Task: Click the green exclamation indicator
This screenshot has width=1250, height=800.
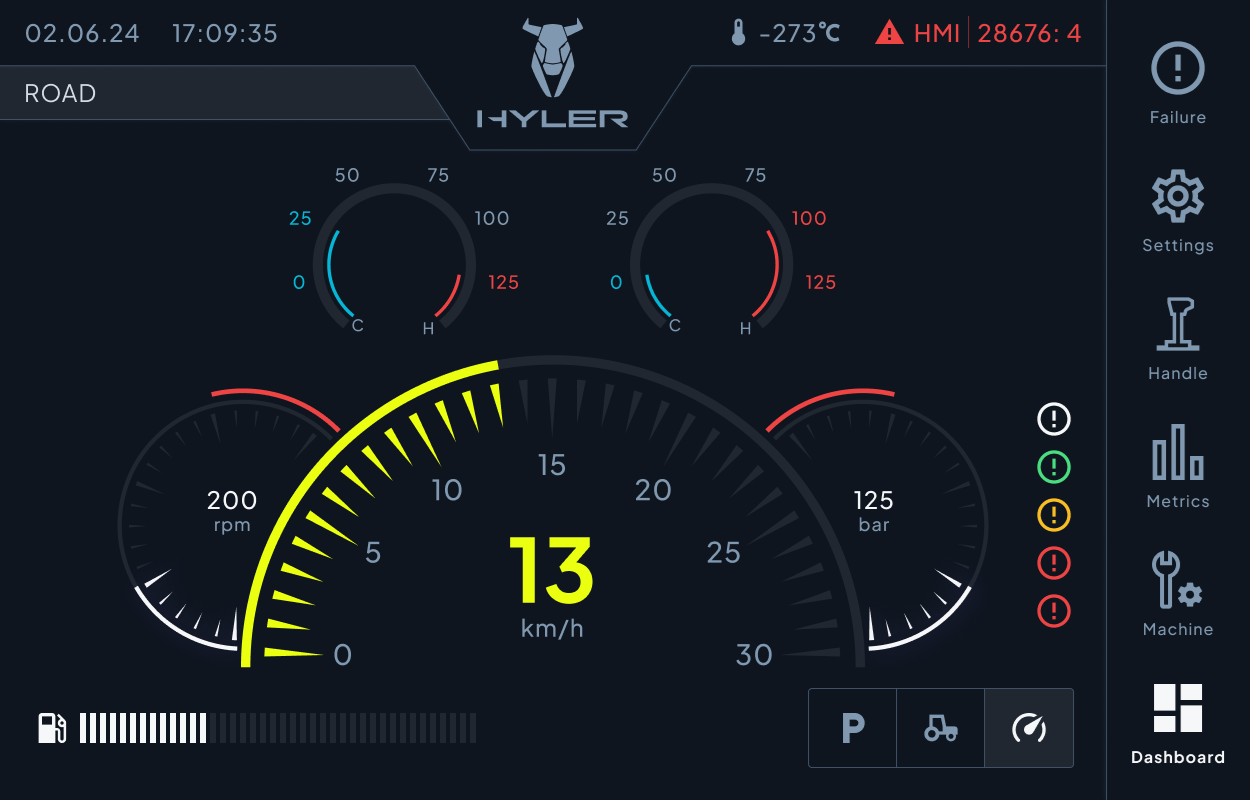Action: pos(1054,467)
